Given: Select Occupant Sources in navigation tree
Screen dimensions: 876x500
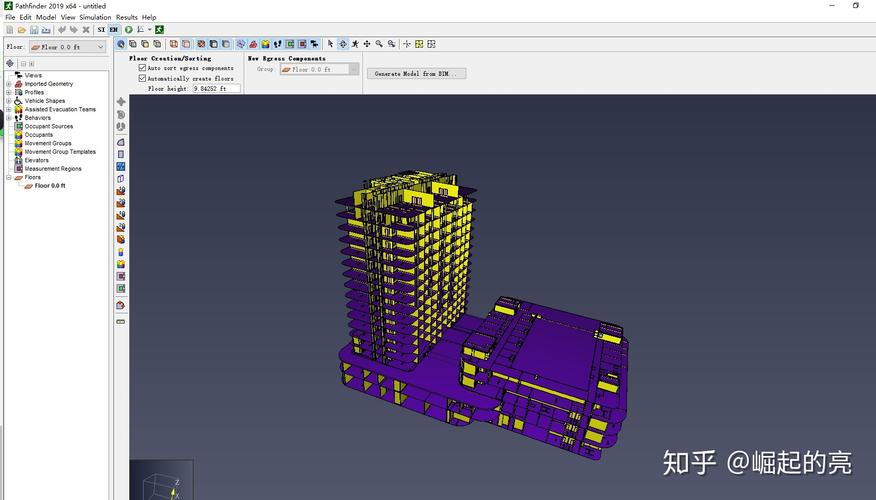Looking at the screenshot, I should tap(48, 127).
